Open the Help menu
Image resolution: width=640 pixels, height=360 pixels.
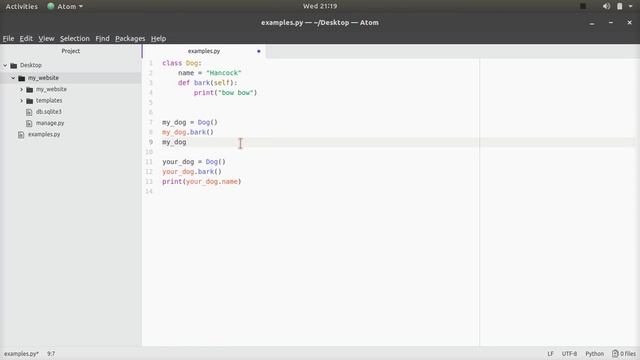[x=158, y=38]
